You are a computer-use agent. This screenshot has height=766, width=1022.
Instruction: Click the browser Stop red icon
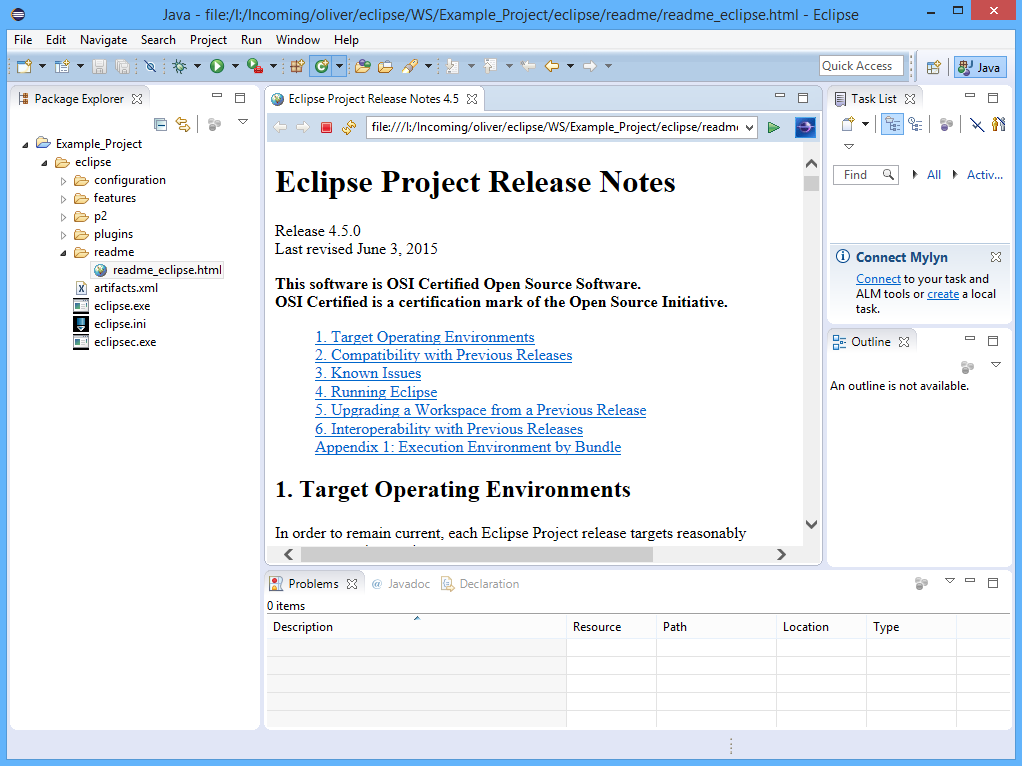pos(327,127)
